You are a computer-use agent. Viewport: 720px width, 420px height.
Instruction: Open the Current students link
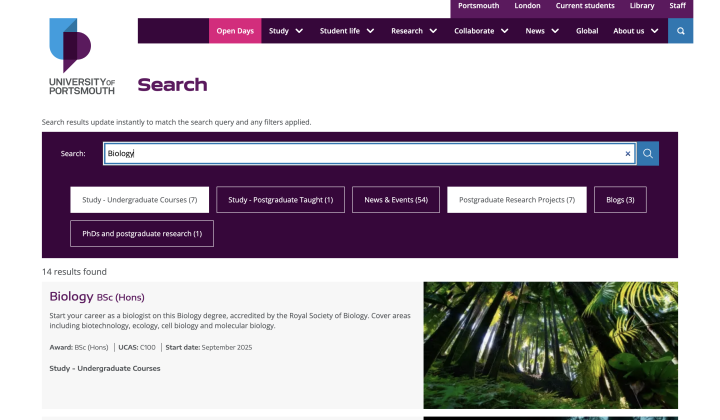coord(585,6)
